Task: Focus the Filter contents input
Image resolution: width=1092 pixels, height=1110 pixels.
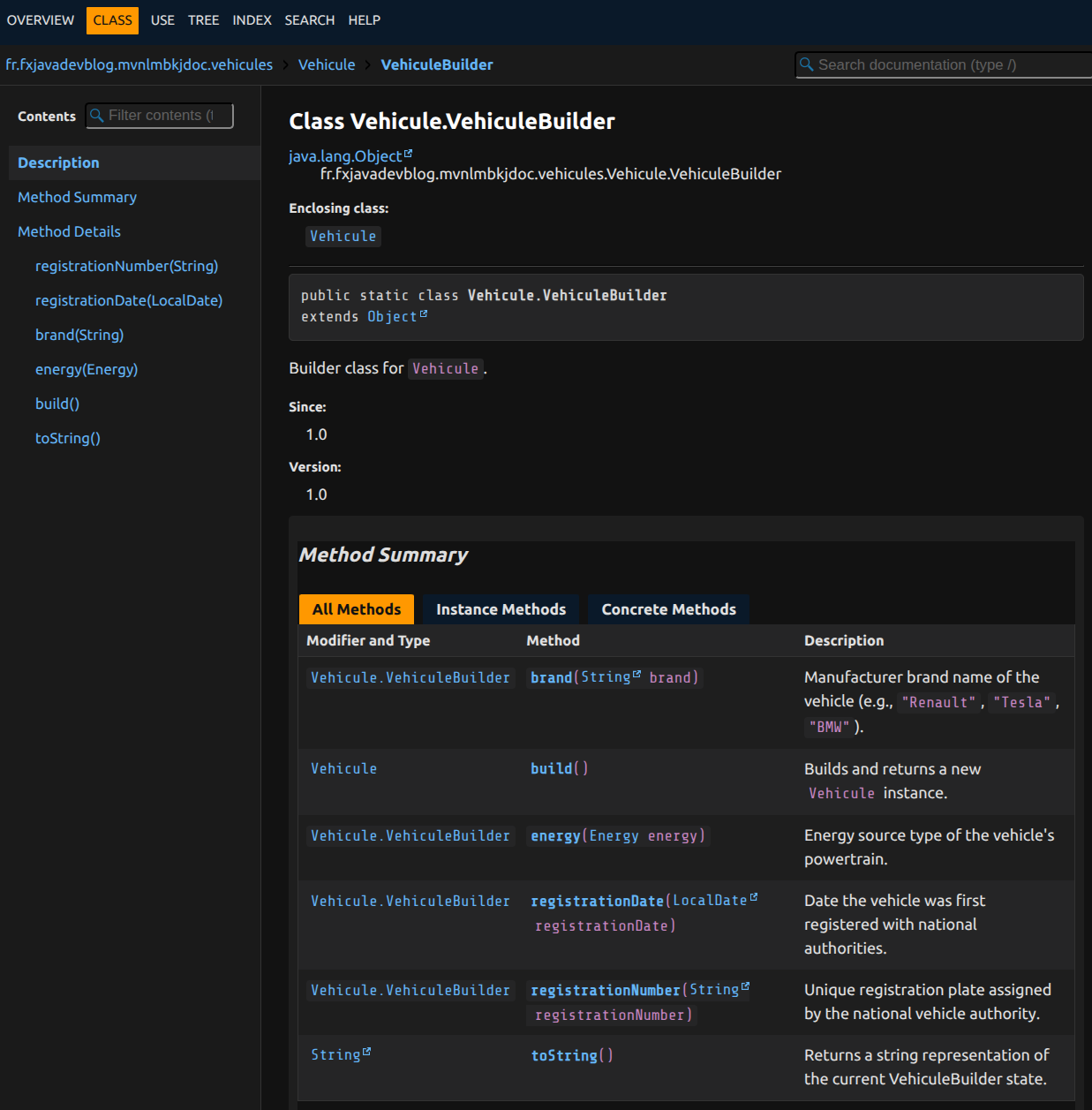Action: coord(160,116)
